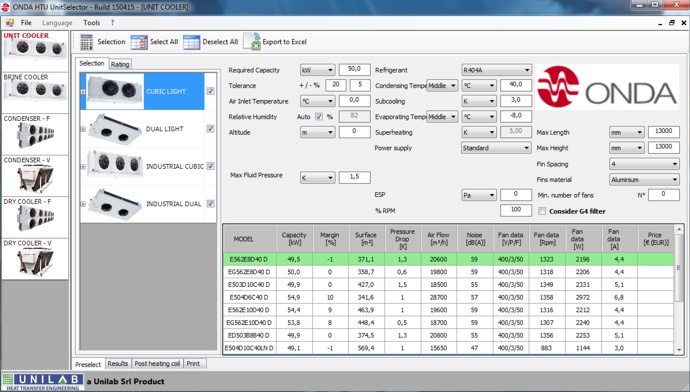
Task: Click the Max Fluid Pressure value field
Action: coord(354,177)
